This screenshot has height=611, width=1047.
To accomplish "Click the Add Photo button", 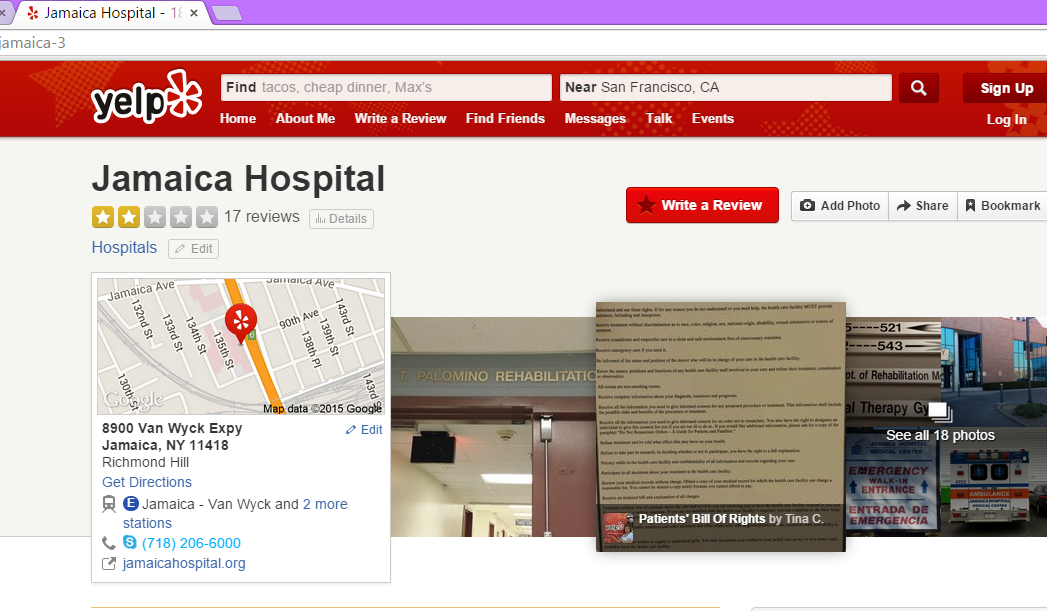I will (x=840, y=206).
